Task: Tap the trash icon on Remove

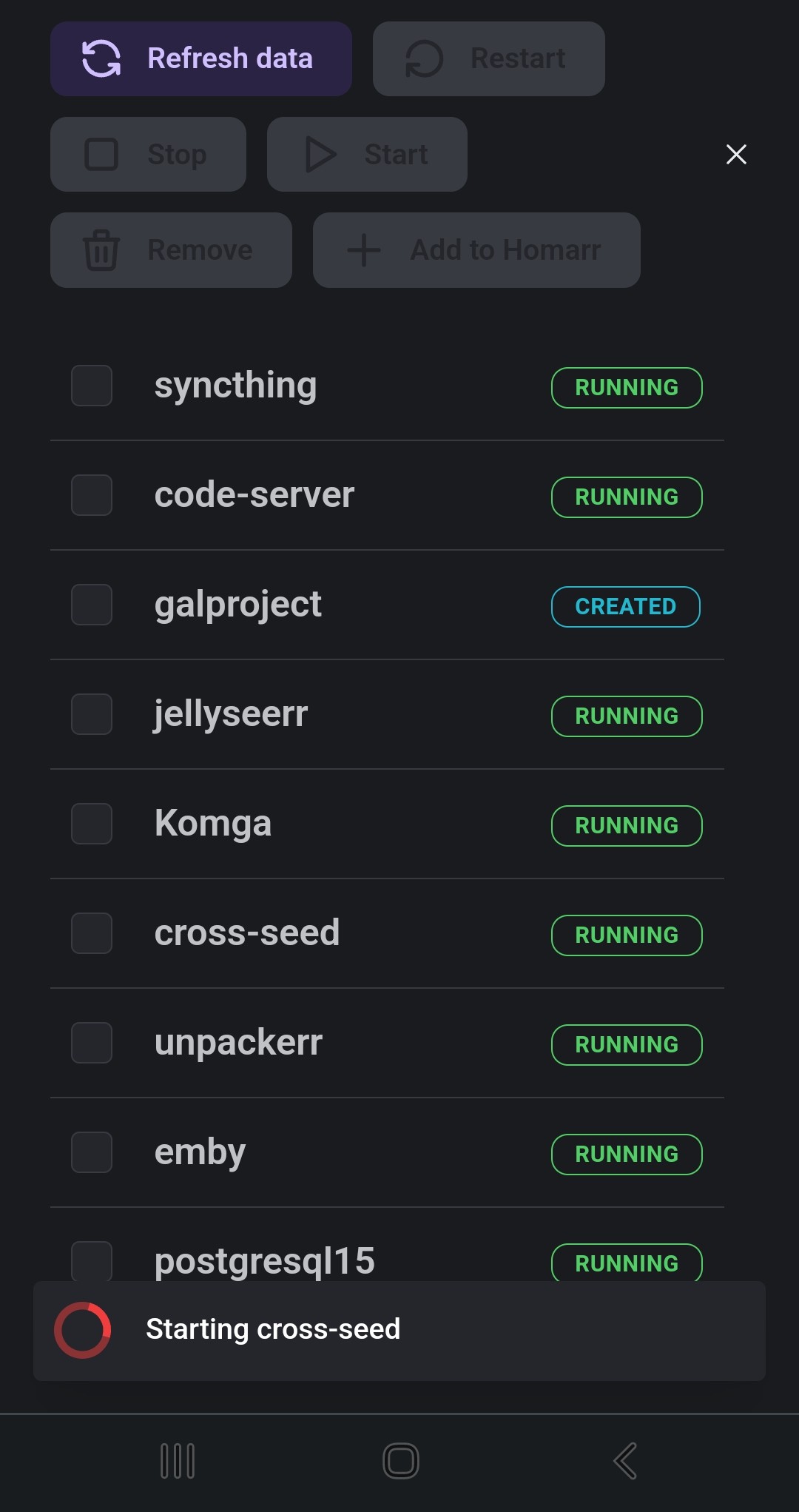Action: [101, 250]
